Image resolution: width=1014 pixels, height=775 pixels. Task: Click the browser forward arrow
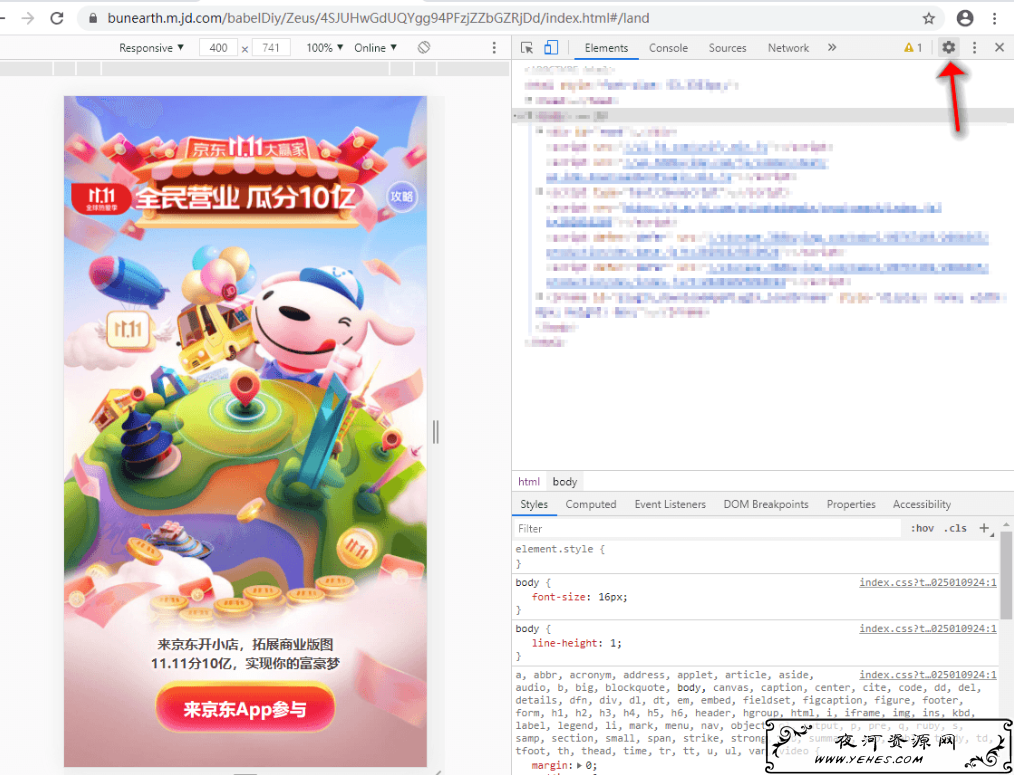(x=28, y=18)
